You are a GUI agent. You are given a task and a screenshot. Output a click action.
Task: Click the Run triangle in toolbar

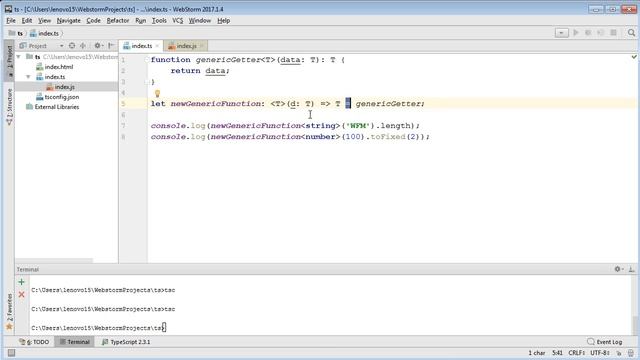[x=576, y=33]
